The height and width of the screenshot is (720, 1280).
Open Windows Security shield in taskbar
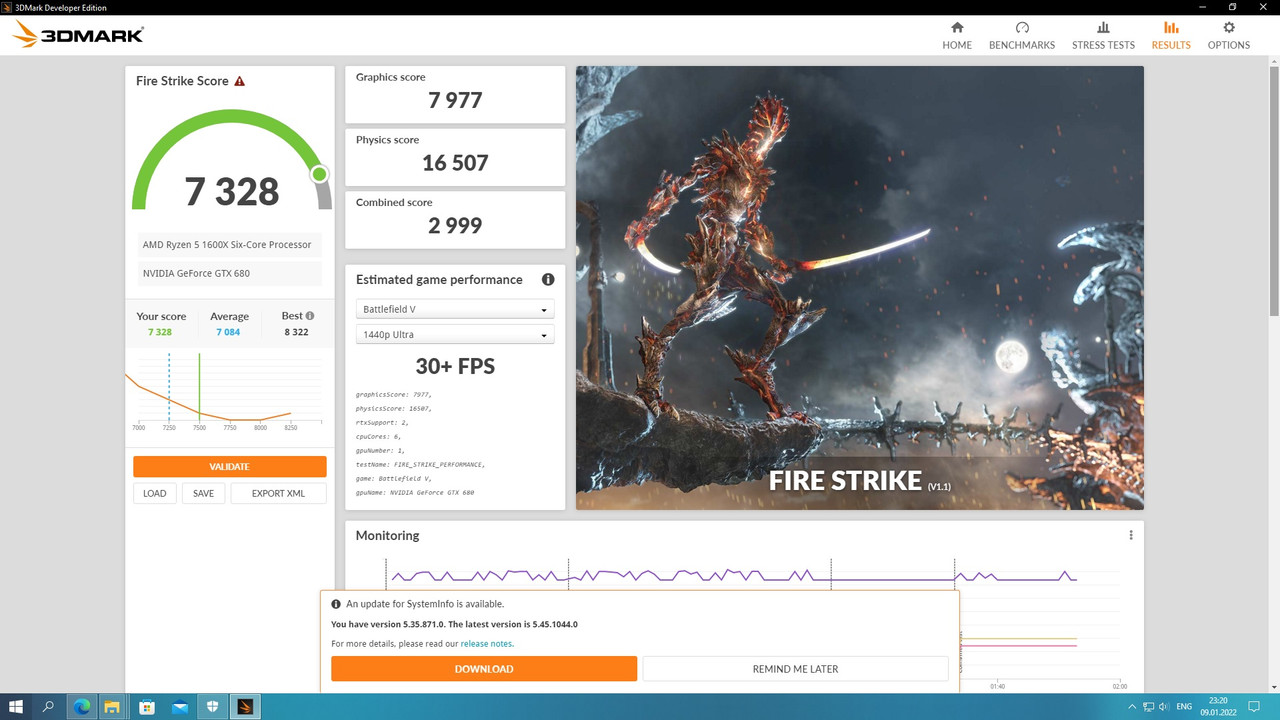click(213, 707)
